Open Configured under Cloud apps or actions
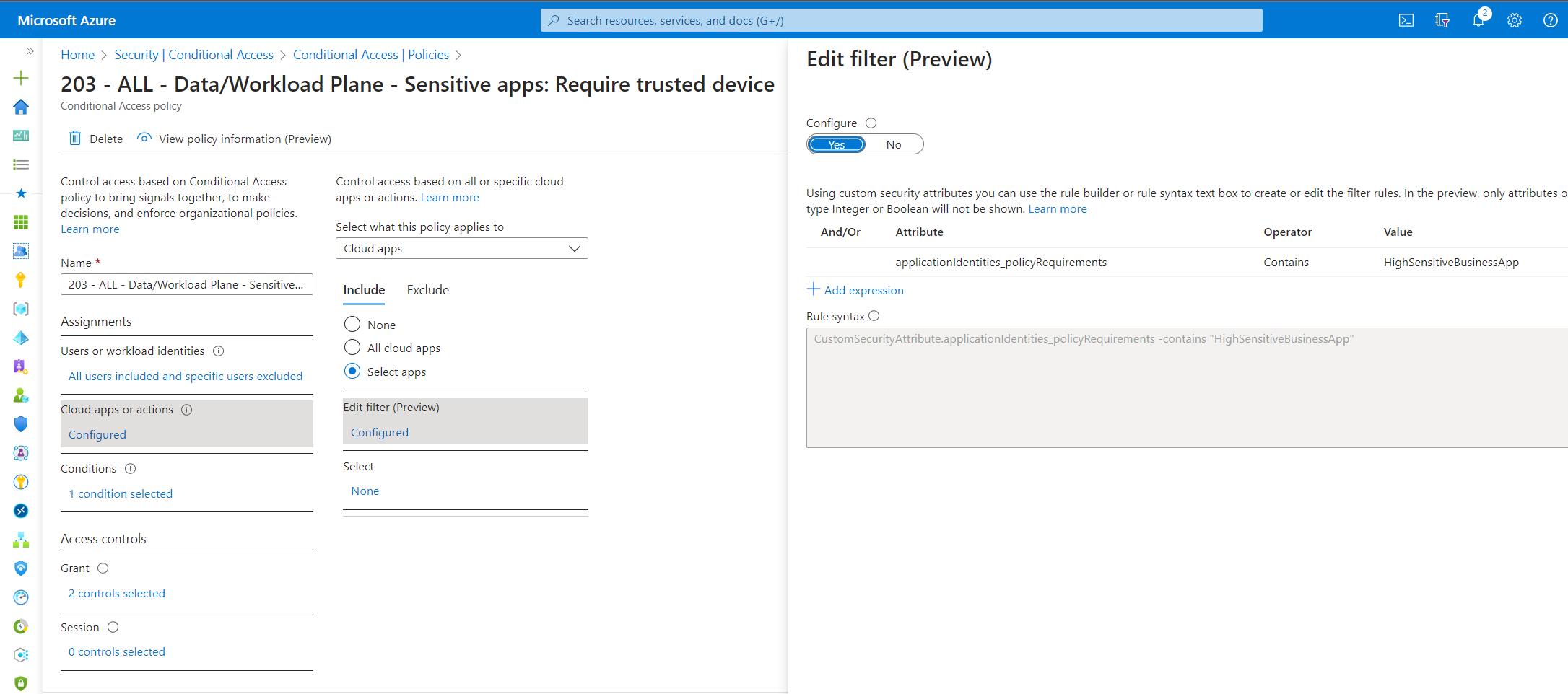The image size is (1568, 694). pos(97,435)
